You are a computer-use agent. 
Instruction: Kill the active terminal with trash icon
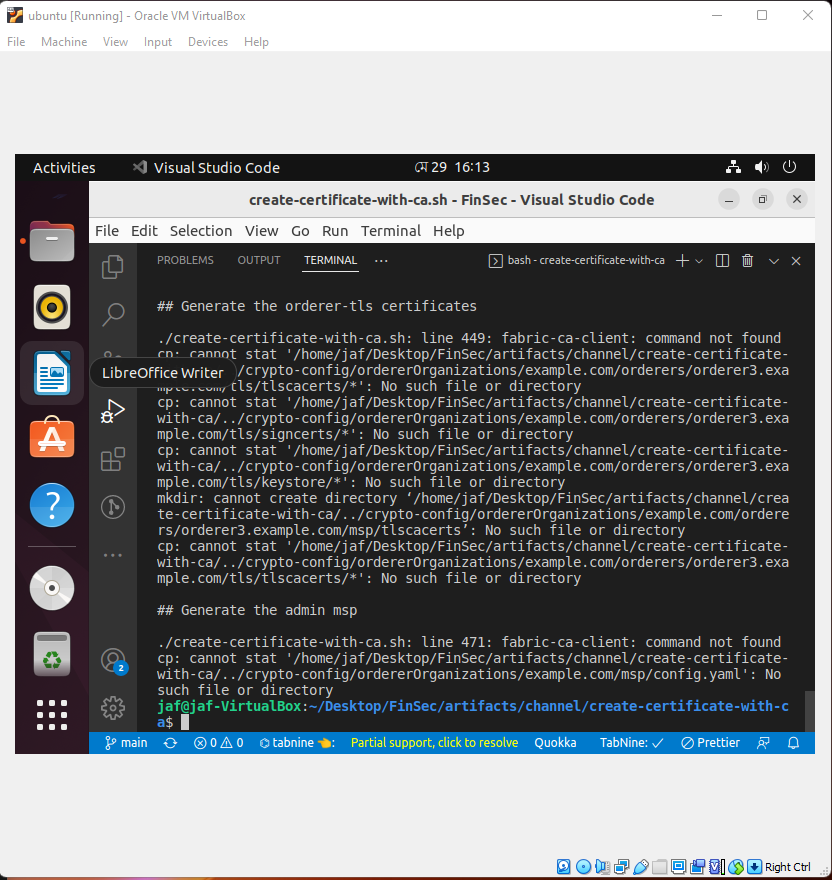coord(747,260)
